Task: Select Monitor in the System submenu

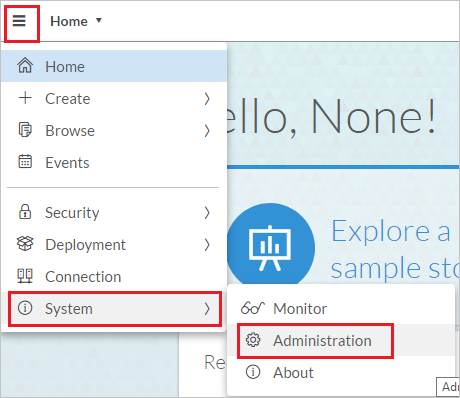Action: [x=341, y=308]
